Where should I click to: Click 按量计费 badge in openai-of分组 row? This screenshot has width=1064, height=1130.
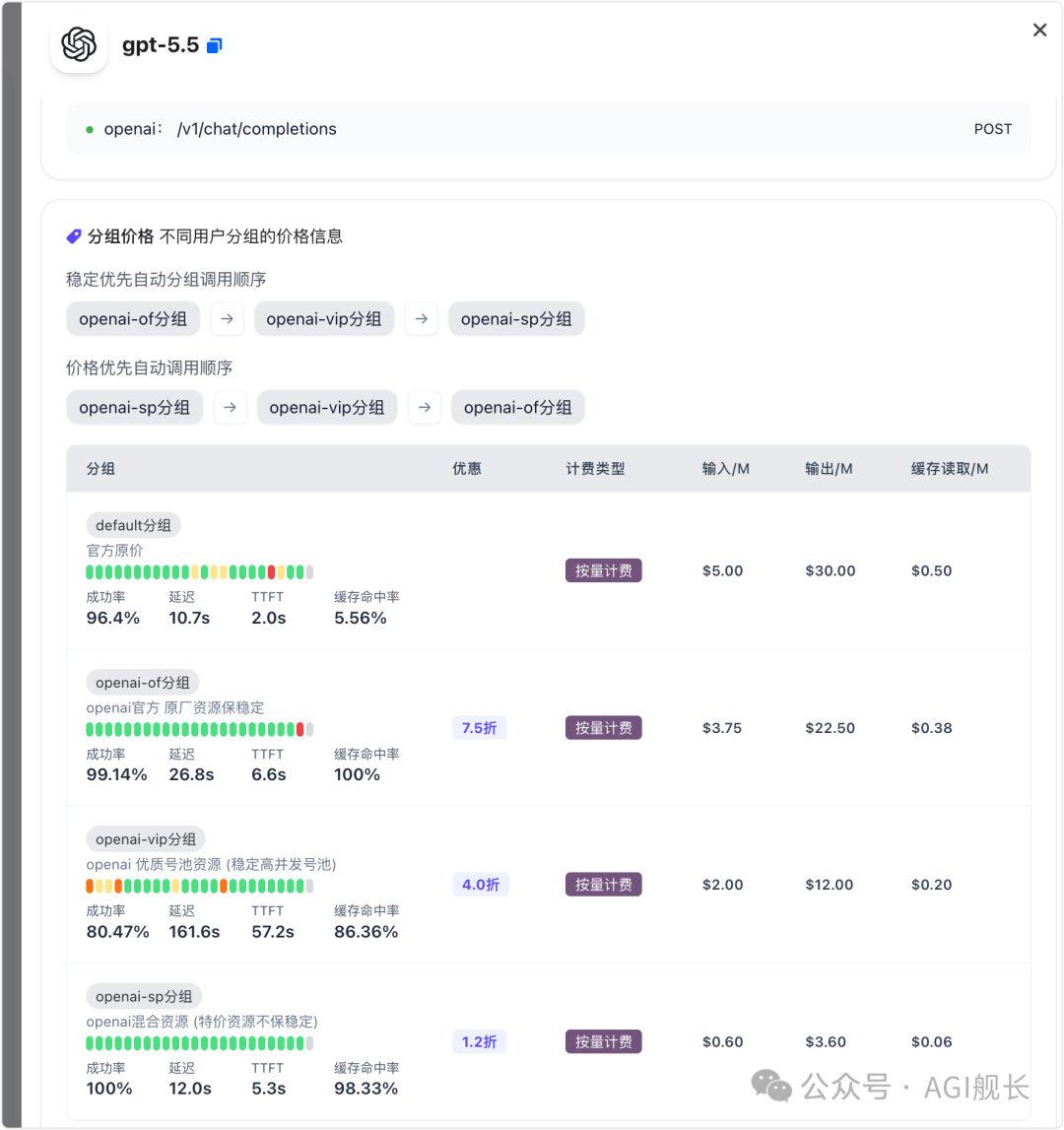[603, 728]
